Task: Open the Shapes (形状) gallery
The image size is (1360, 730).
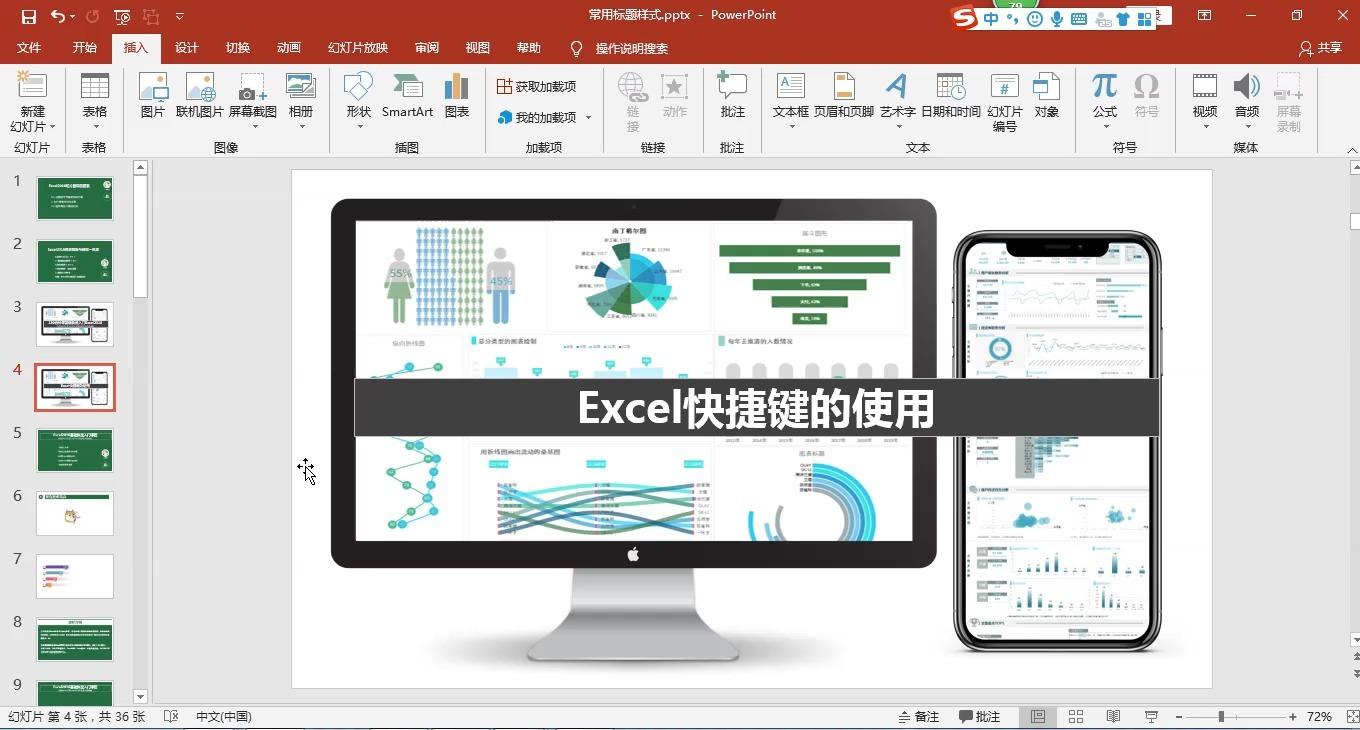Action: (358, 101)
